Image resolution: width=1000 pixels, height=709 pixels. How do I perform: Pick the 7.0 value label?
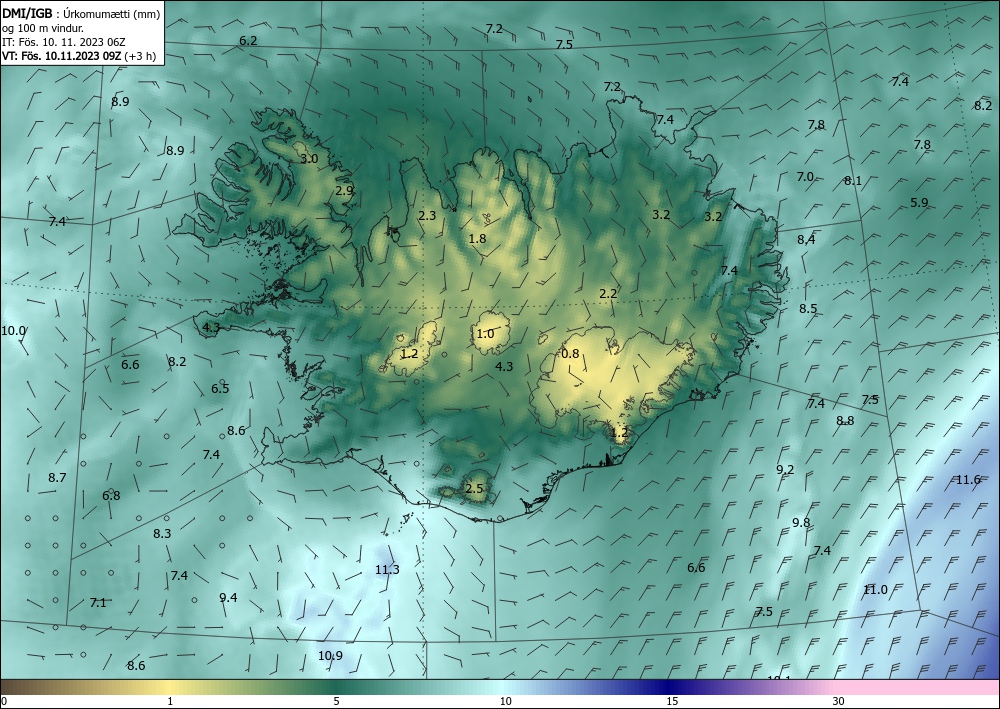805,177
